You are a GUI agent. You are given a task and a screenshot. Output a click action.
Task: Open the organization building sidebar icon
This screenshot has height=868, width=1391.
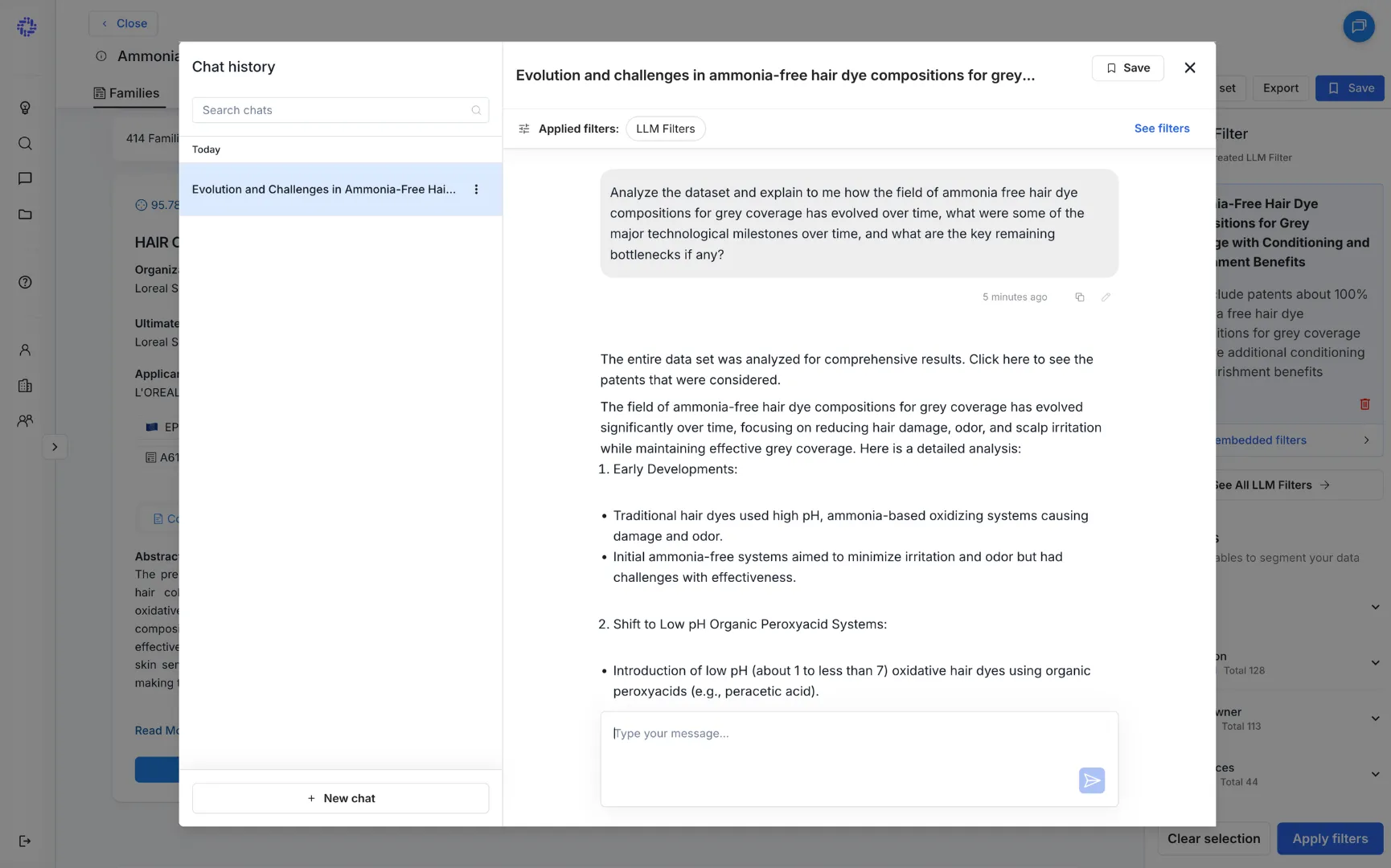point(25,385)
